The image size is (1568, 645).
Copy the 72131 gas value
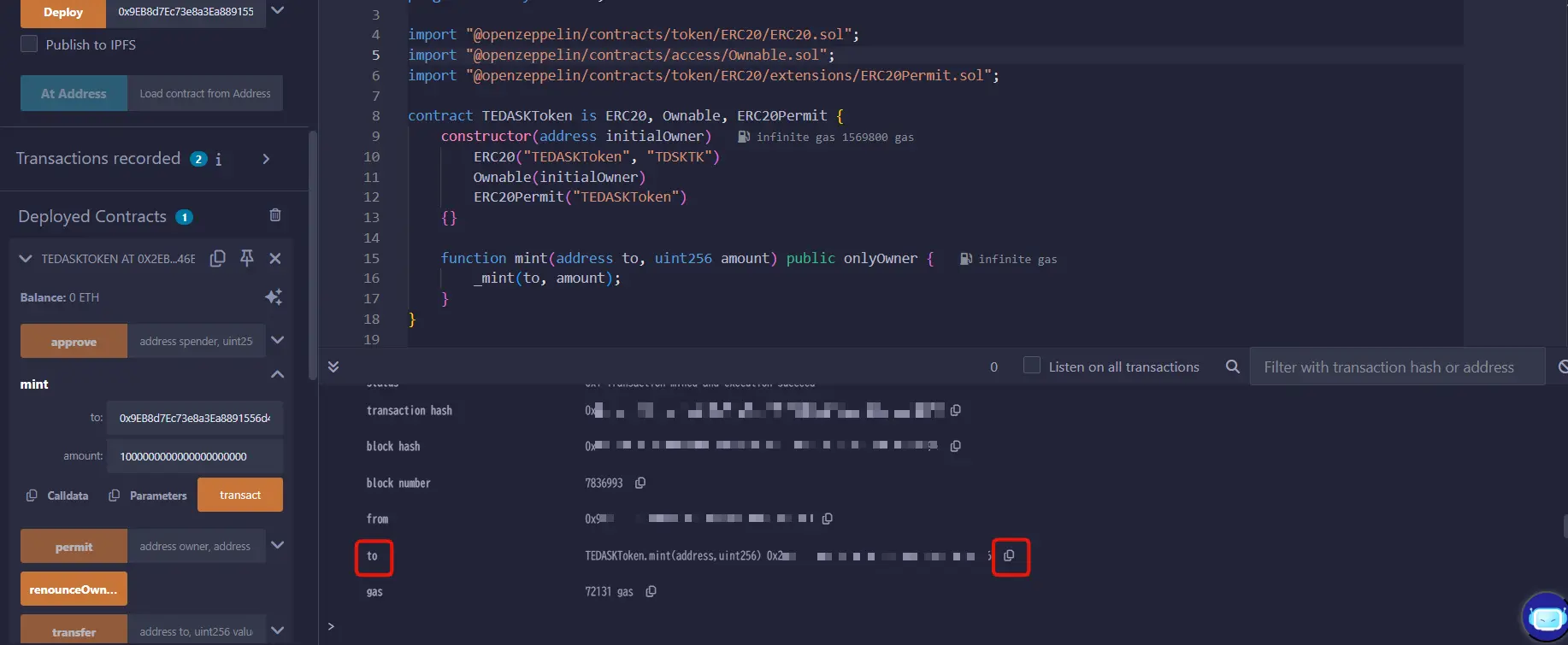[651, 591]
